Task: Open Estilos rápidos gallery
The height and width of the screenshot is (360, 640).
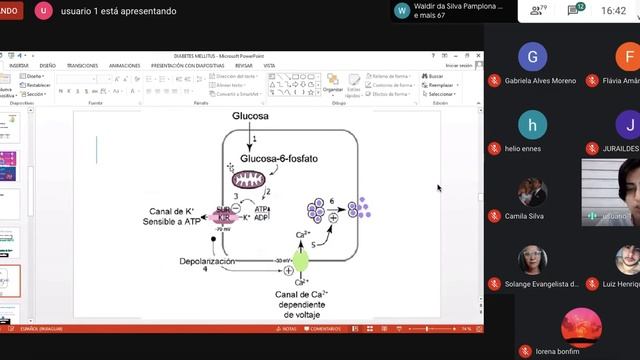Action: 354,86
